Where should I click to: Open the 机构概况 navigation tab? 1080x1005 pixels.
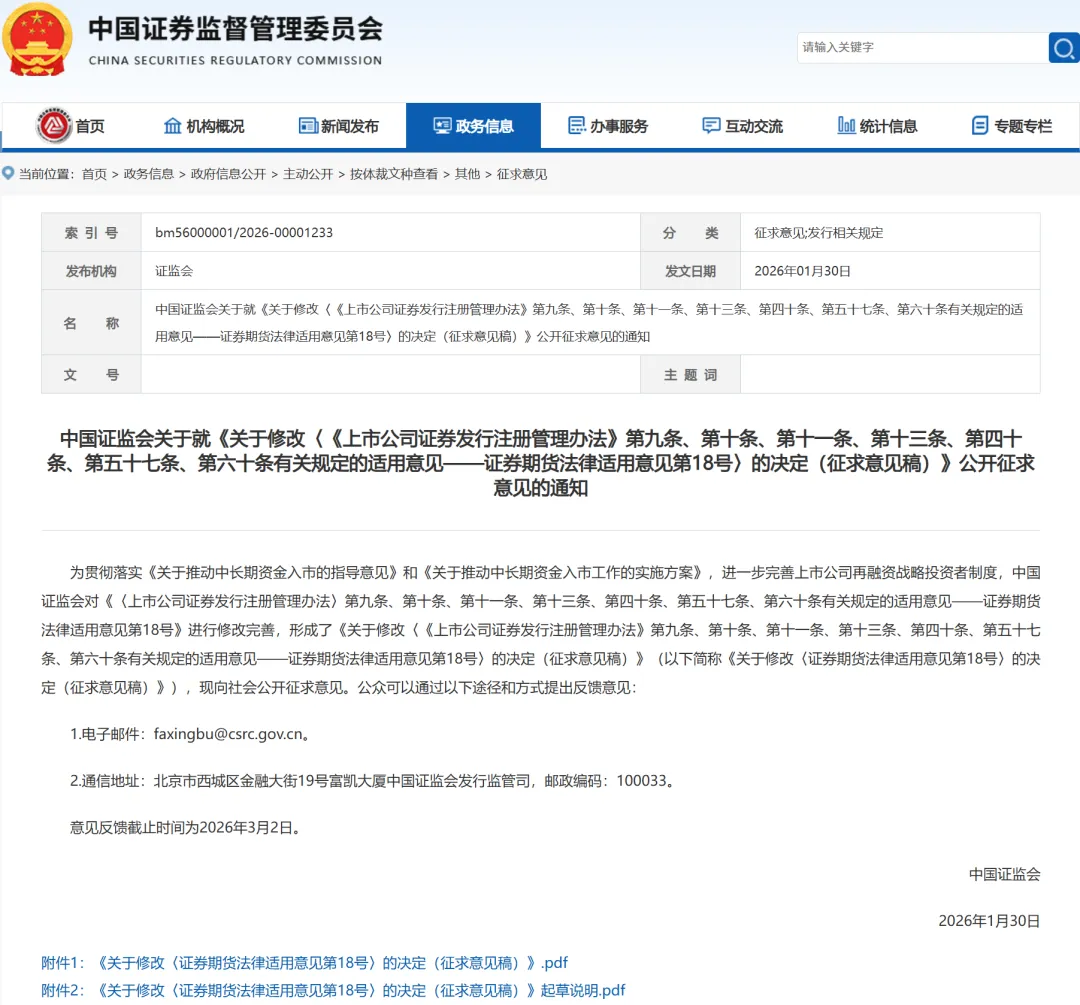[x=204, y=126]
